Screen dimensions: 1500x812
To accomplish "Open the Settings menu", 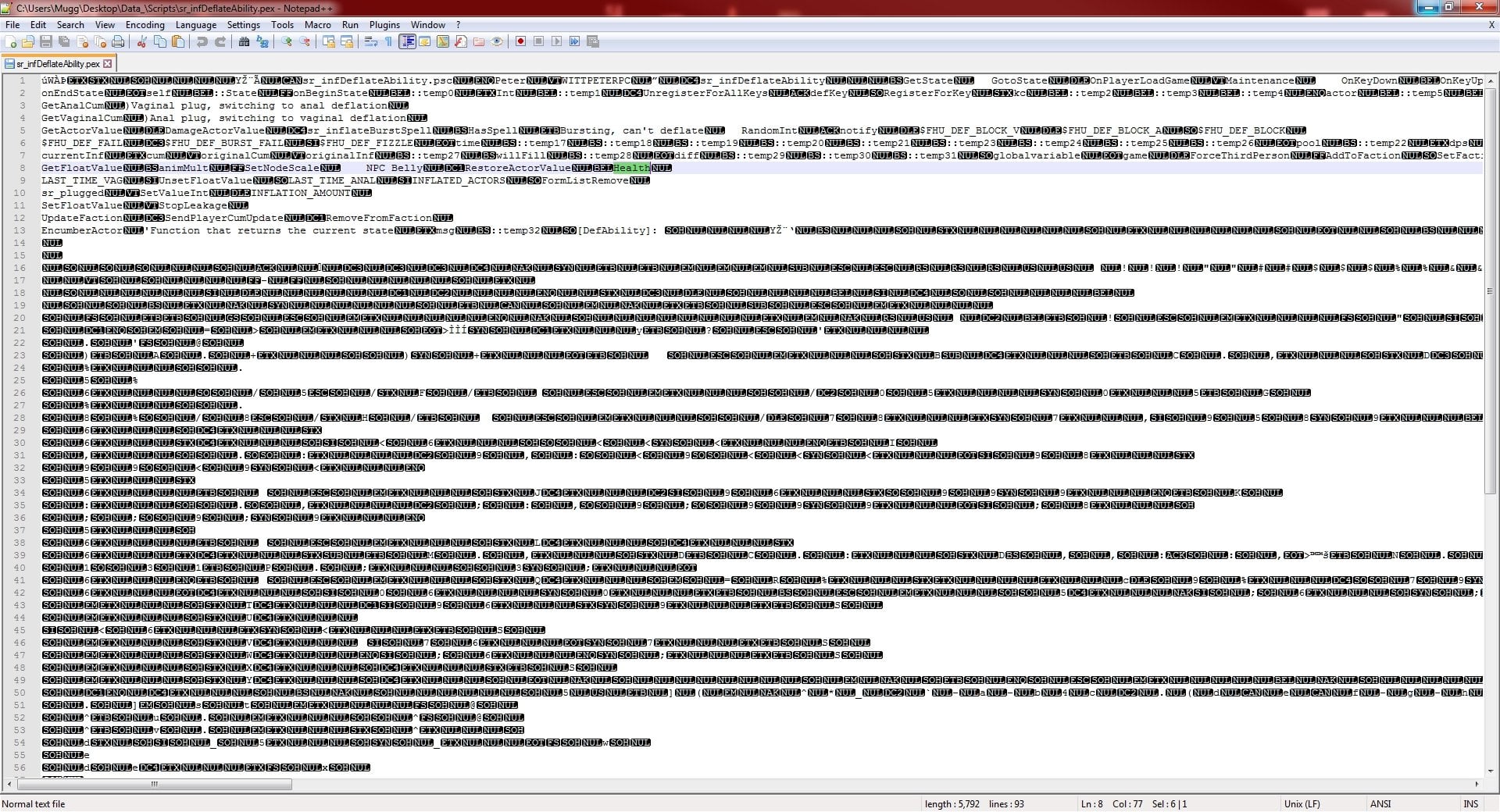I will pyautogui.click(x=244, y=25).
